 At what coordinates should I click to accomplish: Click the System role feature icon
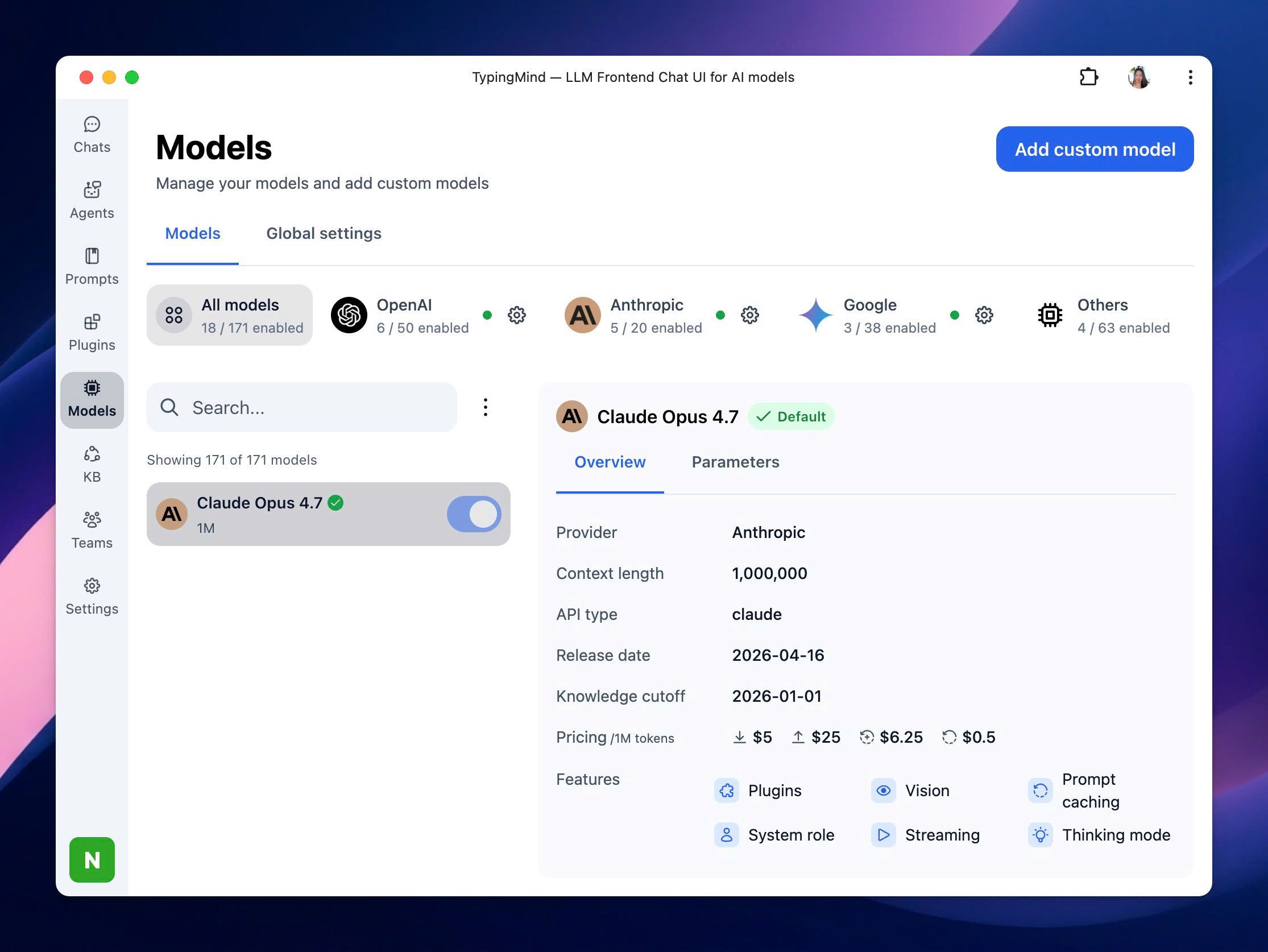[726, 835]
